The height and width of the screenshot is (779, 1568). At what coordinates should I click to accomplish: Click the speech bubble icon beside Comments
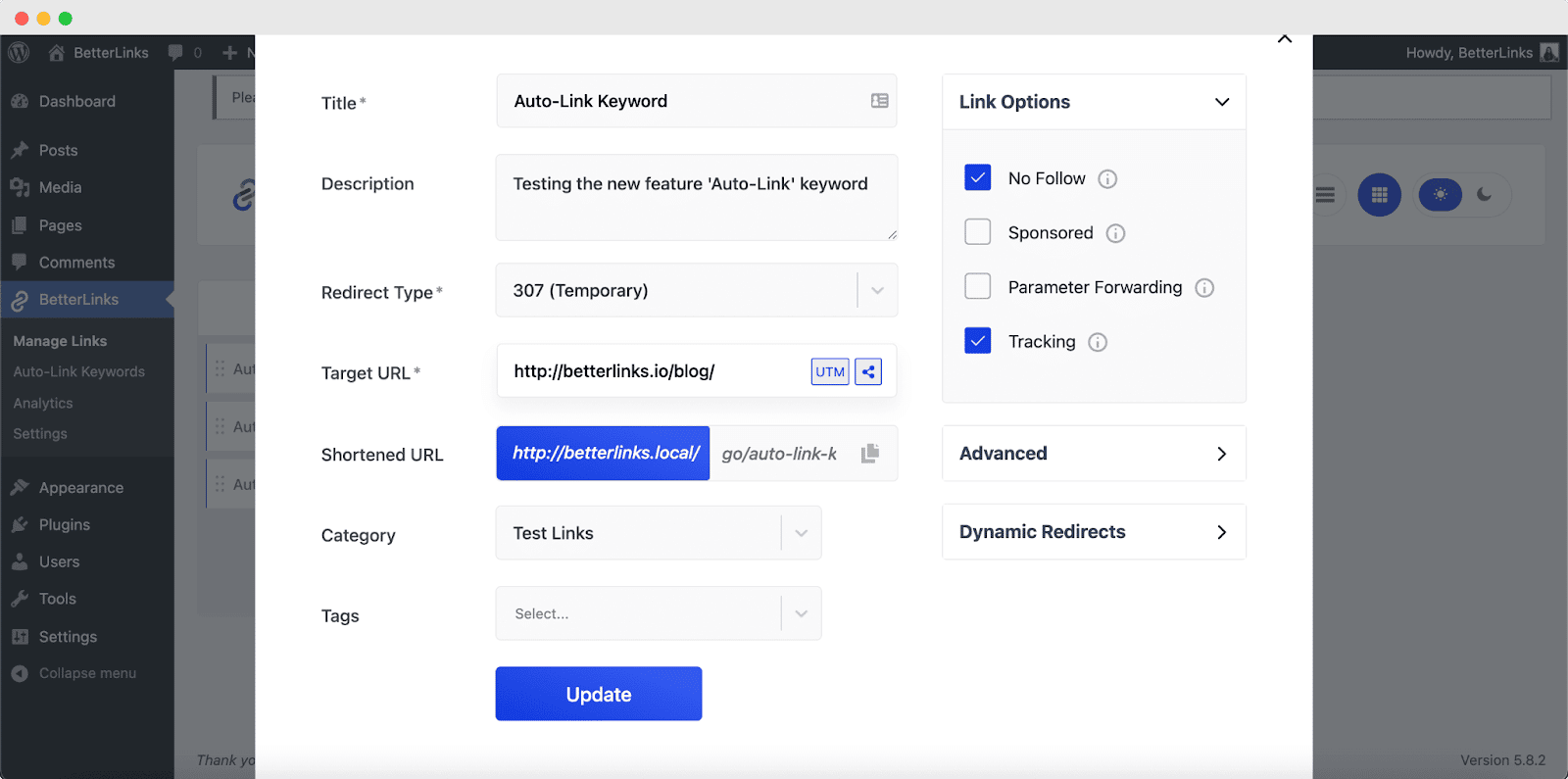point(20,263)
